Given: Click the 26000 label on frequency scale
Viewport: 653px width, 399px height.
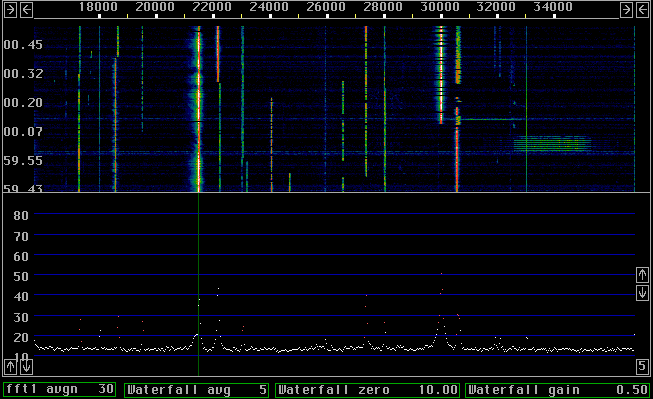Looking at the screenshot, I should tap(326, 7).
